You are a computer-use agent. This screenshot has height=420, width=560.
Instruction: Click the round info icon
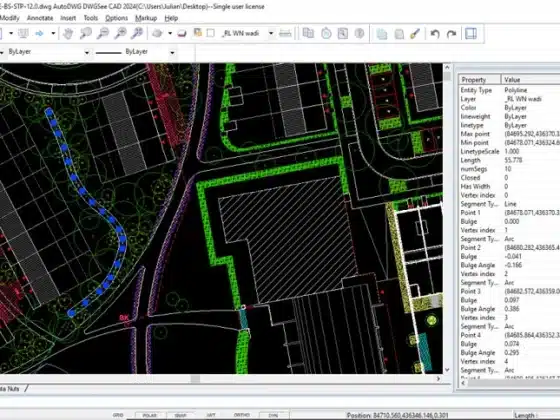coord(359,34)
